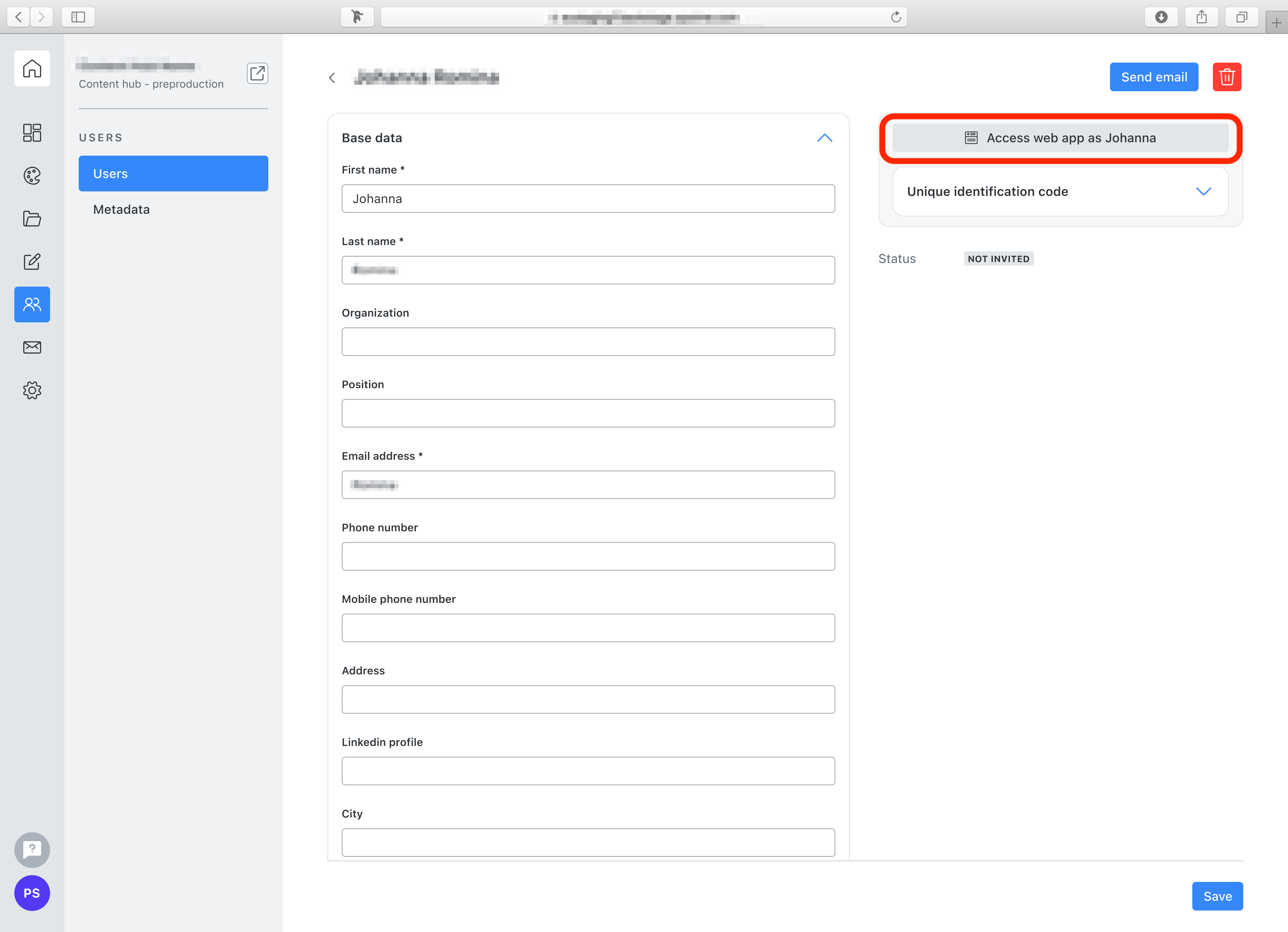
Task: Collapse the Base data section
Action: pos(825,137)
